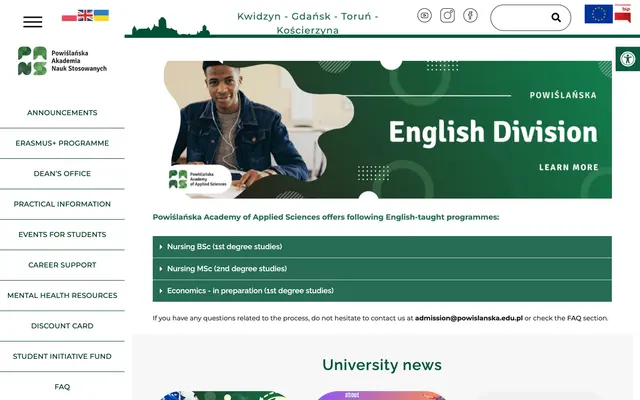Click the Kwidzyn - Gdańsk - Toruń - Kościerzyna text
This screenshot has height=400, width=640.
308,23
